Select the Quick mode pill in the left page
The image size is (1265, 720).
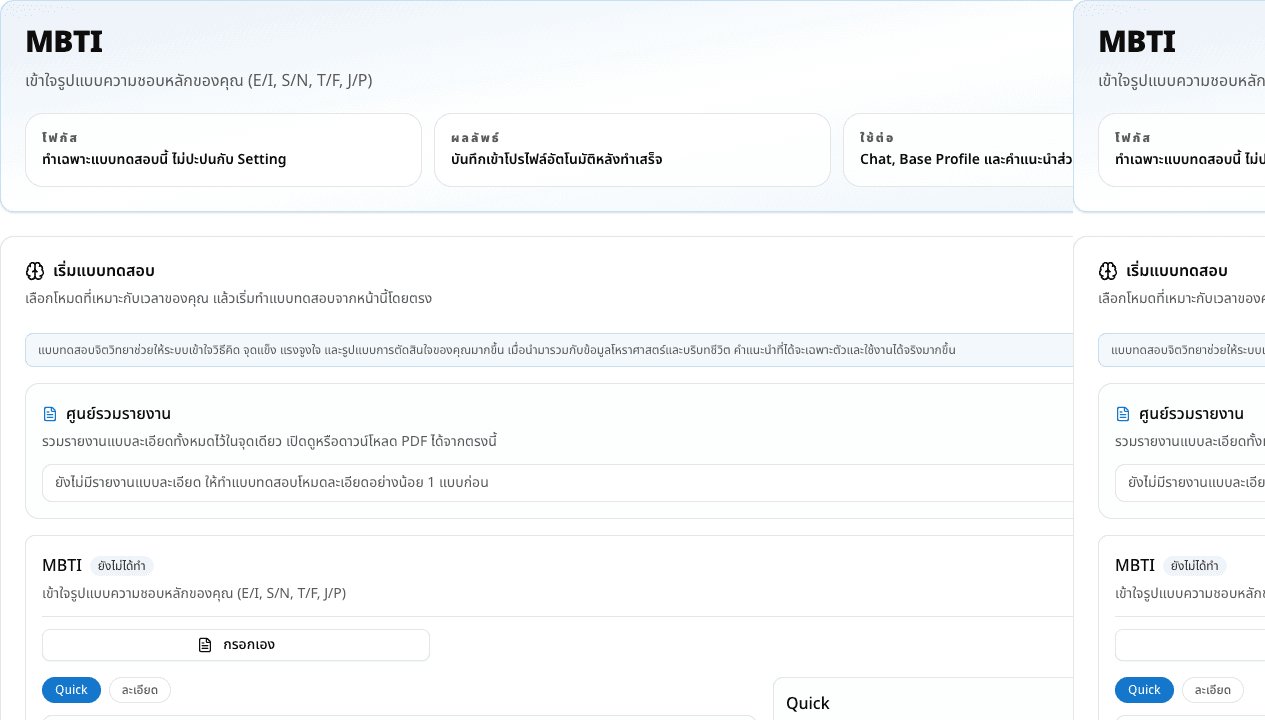71,690
